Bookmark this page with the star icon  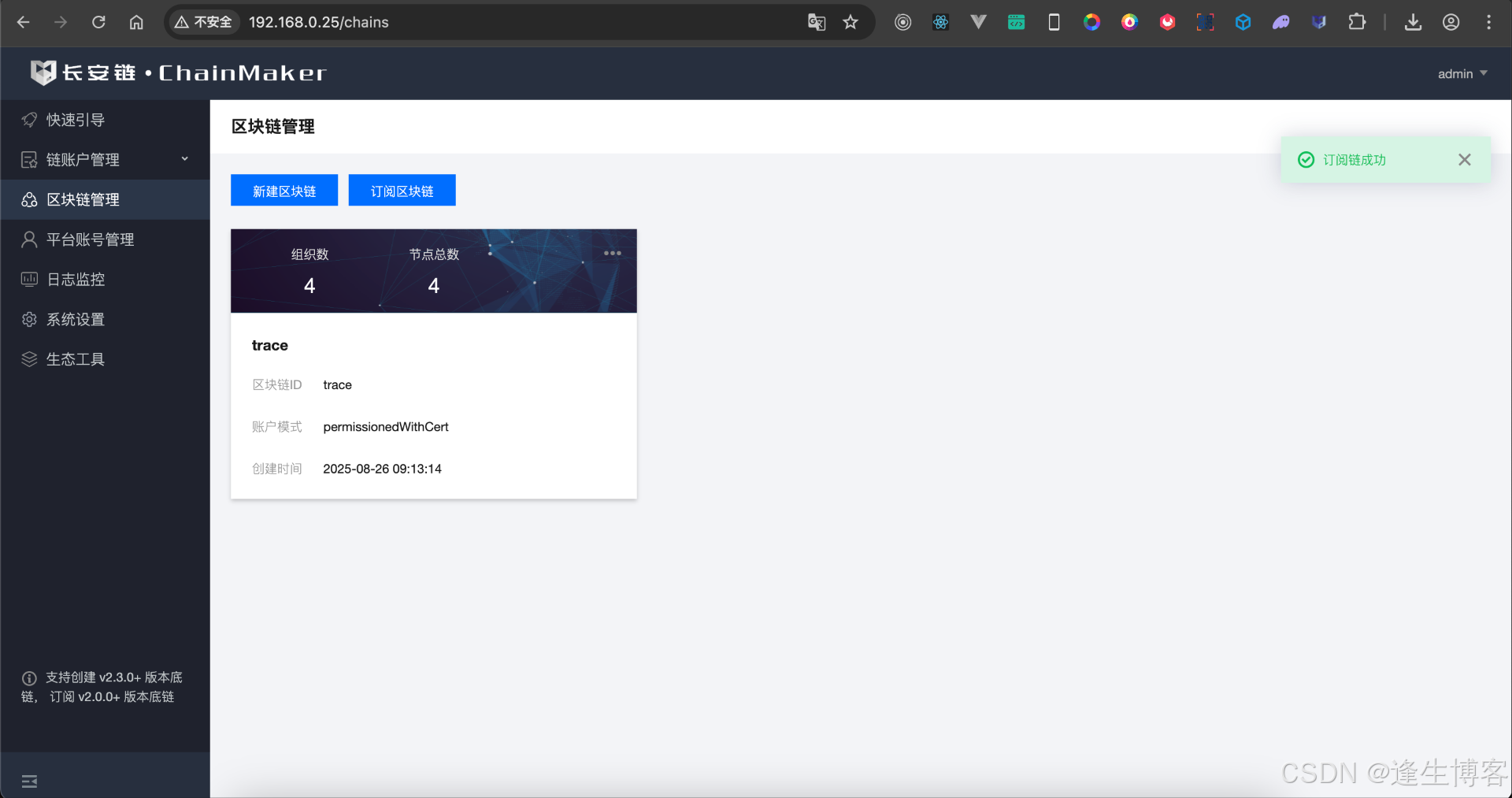850,22
